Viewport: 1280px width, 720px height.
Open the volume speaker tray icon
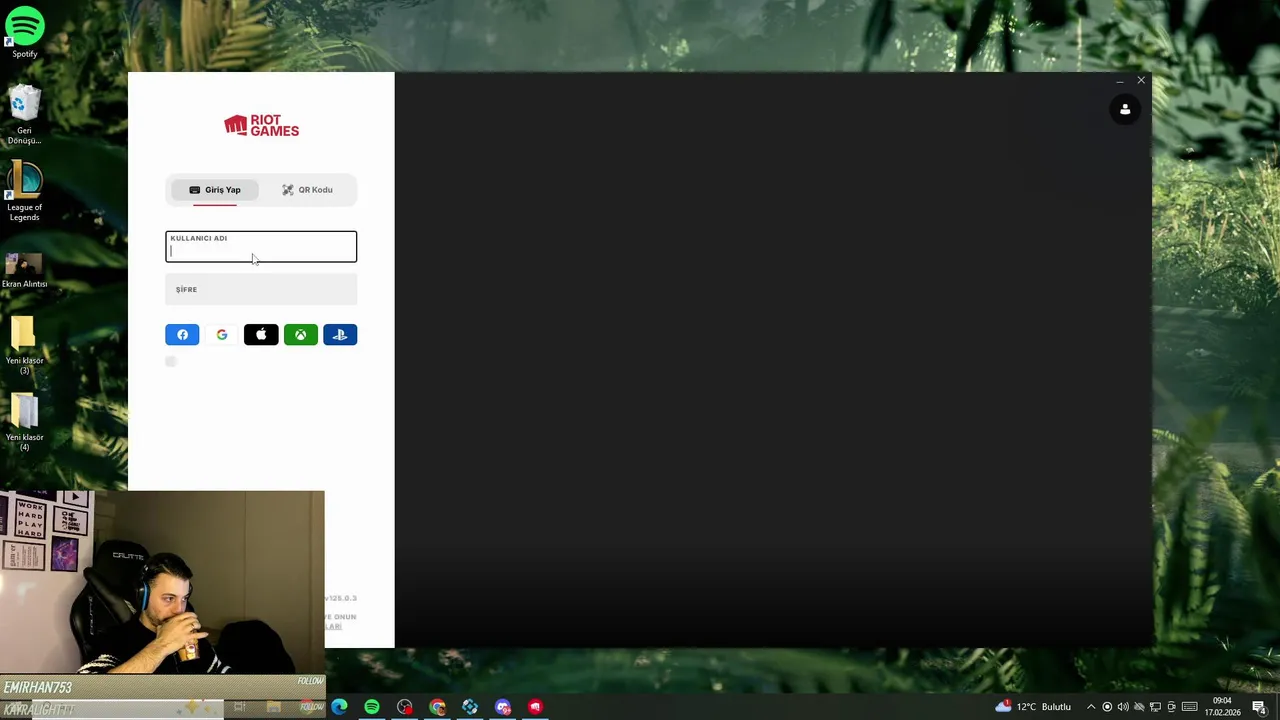pyautogui.click(x=1123, y=707)
